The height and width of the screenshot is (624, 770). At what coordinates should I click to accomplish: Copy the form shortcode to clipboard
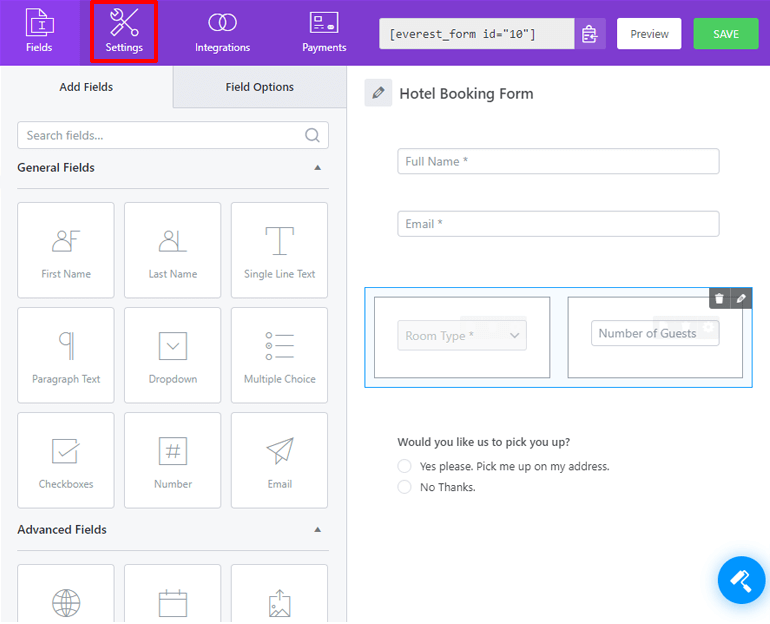click(590, 34)
